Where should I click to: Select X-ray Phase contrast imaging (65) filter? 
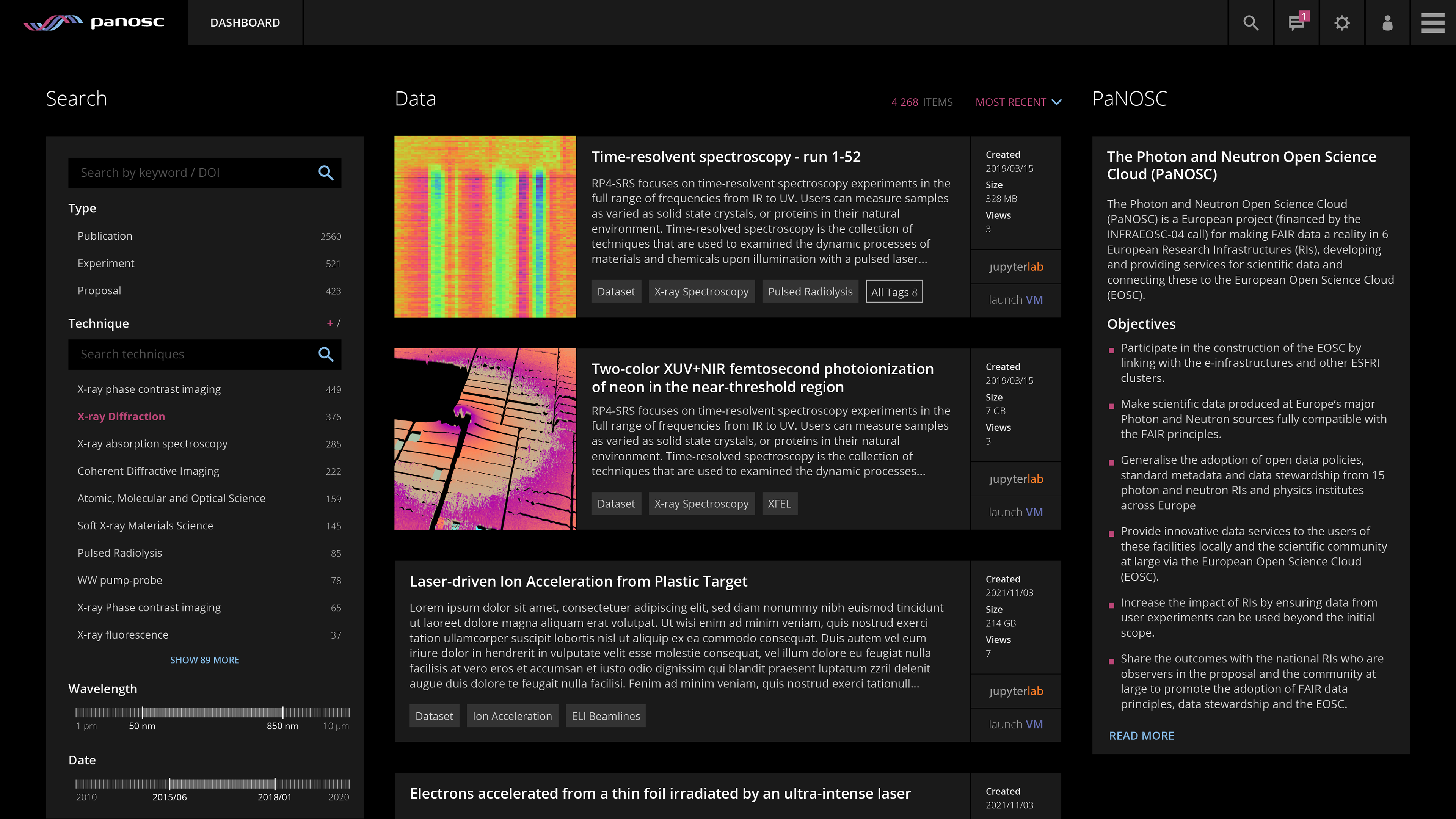click(x=209, y=607)
